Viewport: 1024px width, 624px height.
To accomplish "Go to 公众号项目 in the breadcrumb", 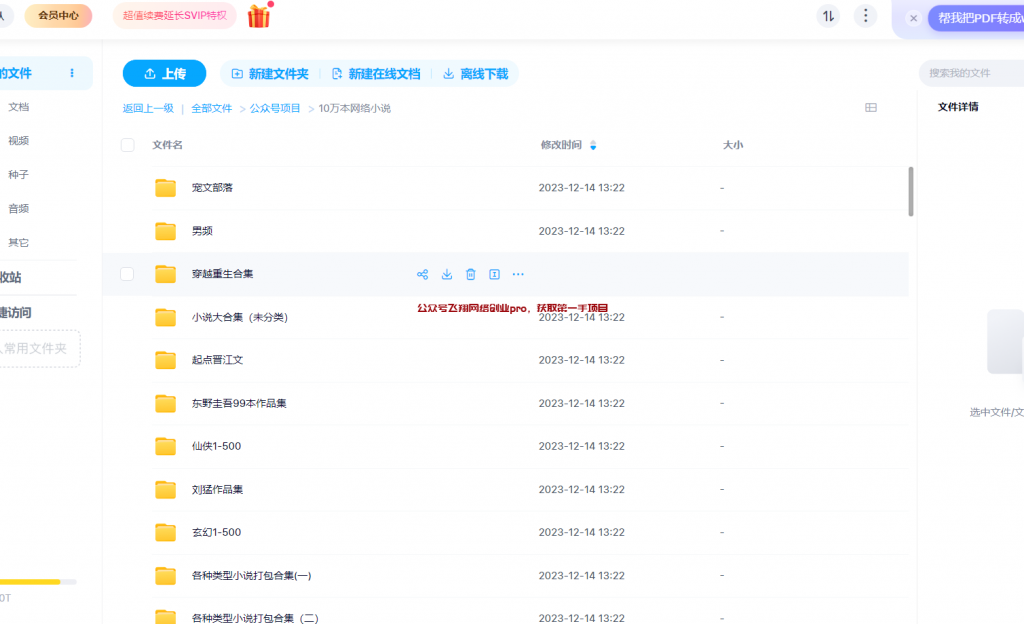I will point(275,108).
